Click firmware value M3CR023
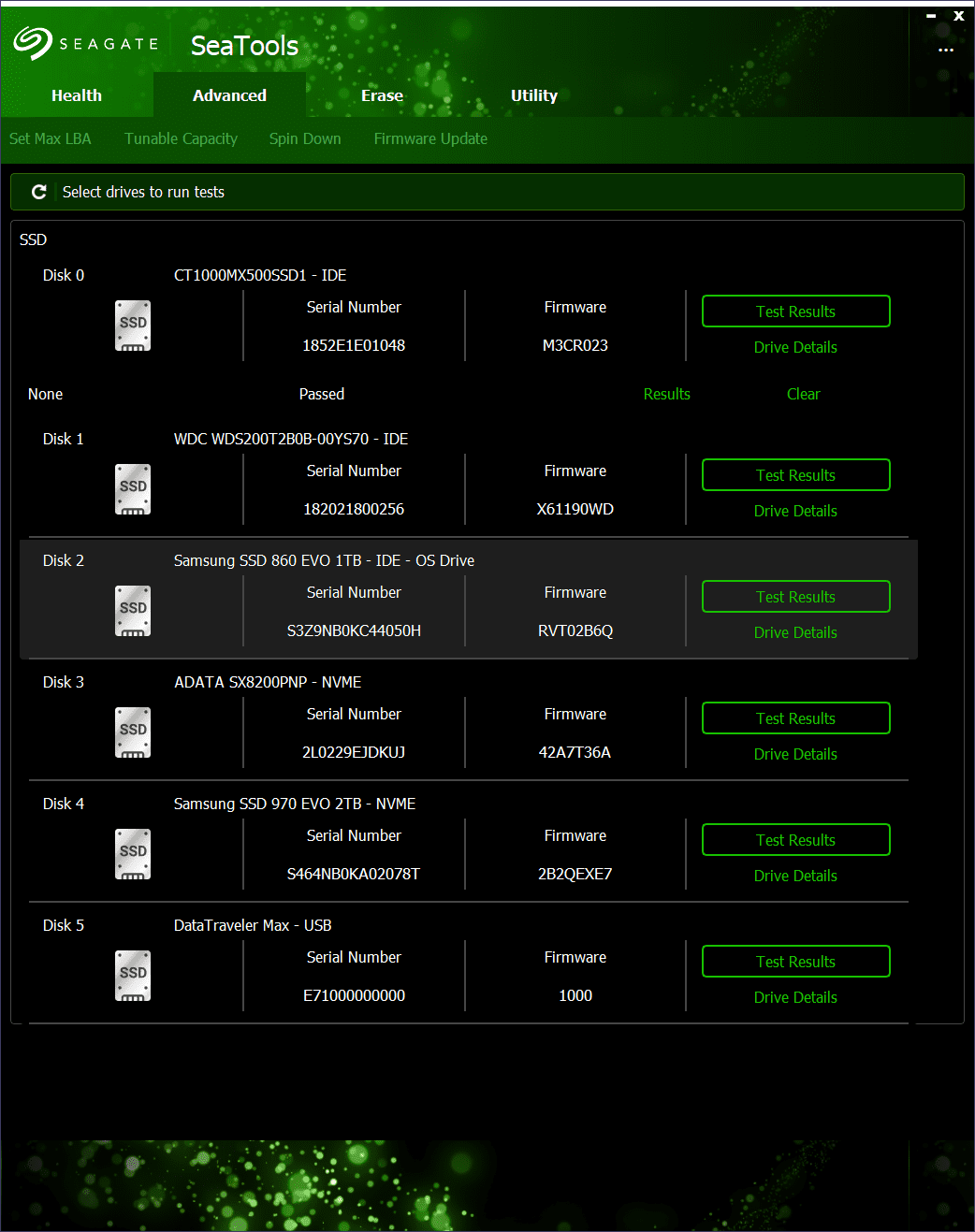This screenshot has height=1232, width=975. click(575, 345)
